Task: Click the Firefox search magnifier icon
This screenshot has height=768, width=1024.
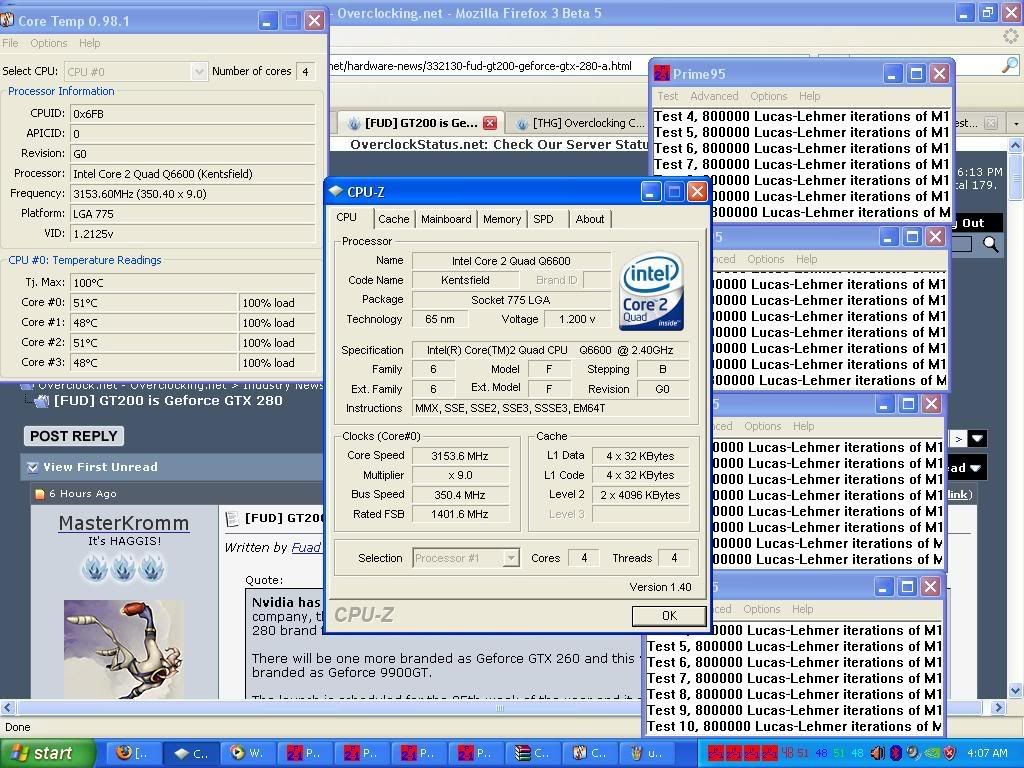Action: click(1010, 65)
